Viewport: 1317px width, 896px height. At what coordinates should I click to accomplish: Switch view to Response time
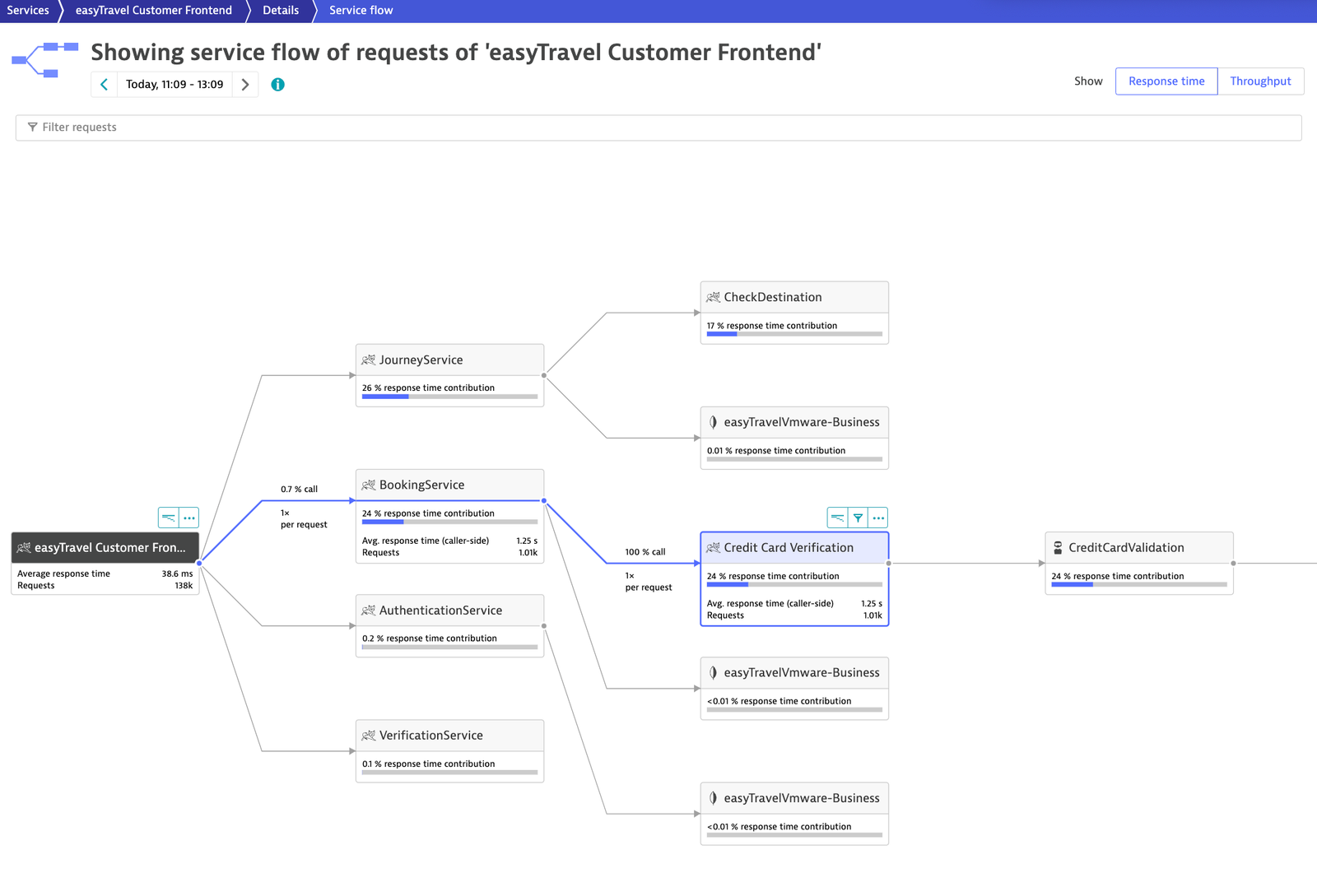(x=1166, y=81)
